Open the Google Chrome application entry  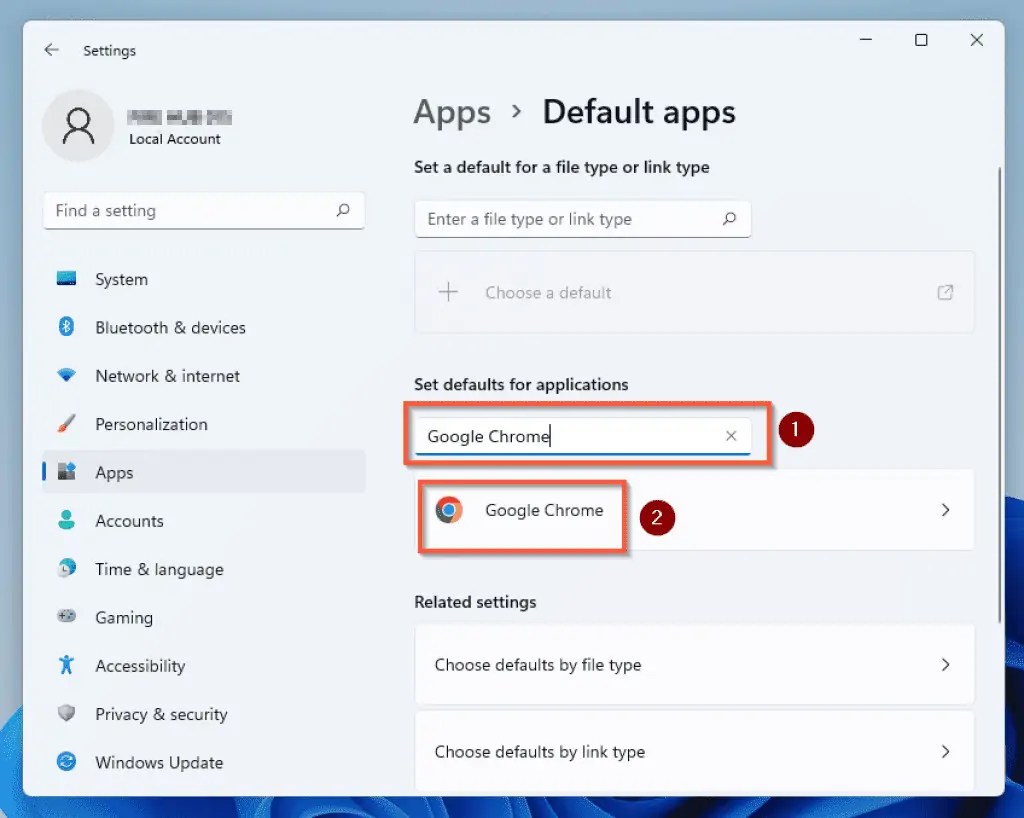coord(694,510)
